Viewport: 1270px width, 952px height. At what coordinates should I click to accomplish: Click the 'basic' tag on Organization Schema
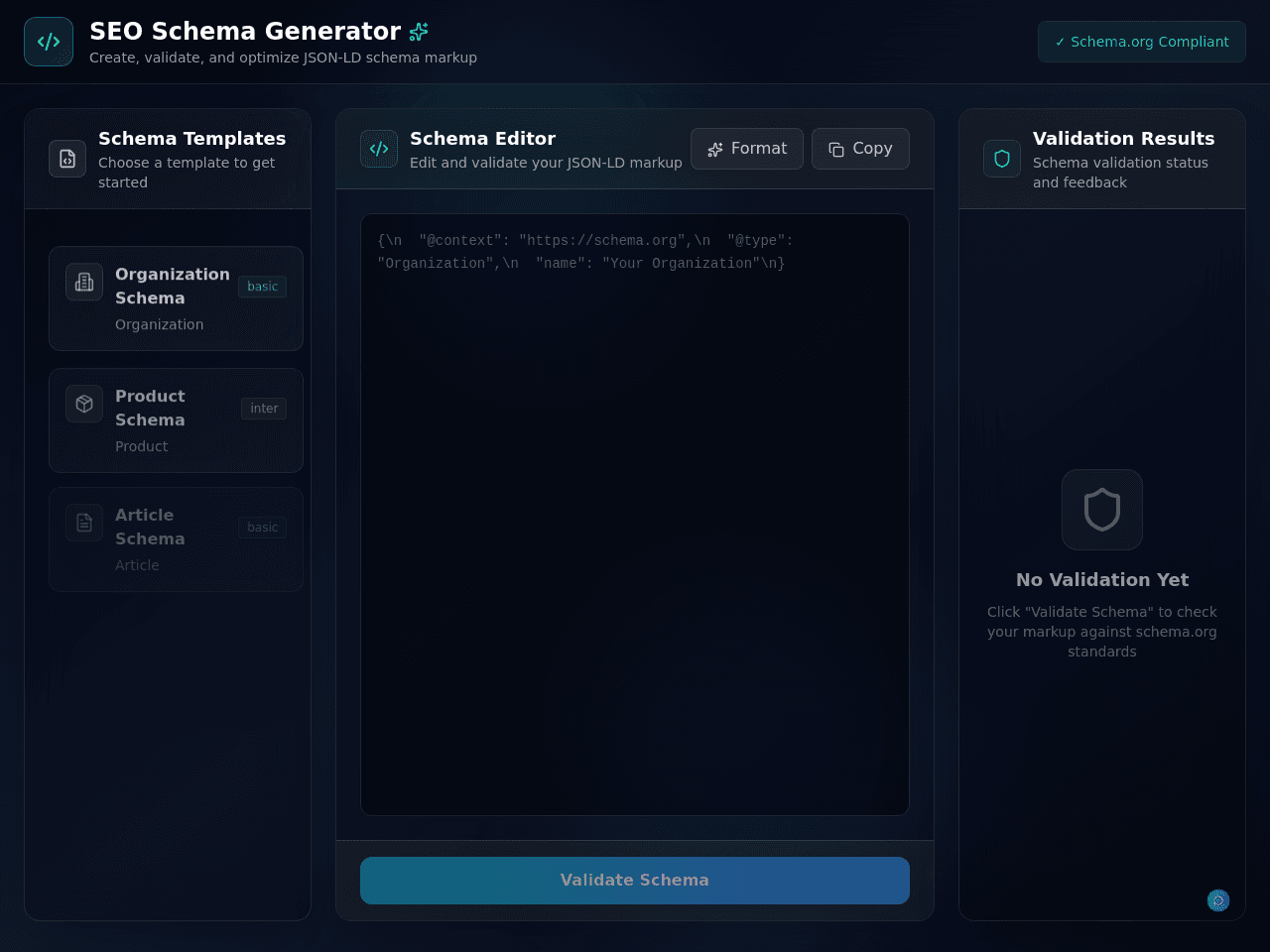pyautogui.click(x=263, y=287)
